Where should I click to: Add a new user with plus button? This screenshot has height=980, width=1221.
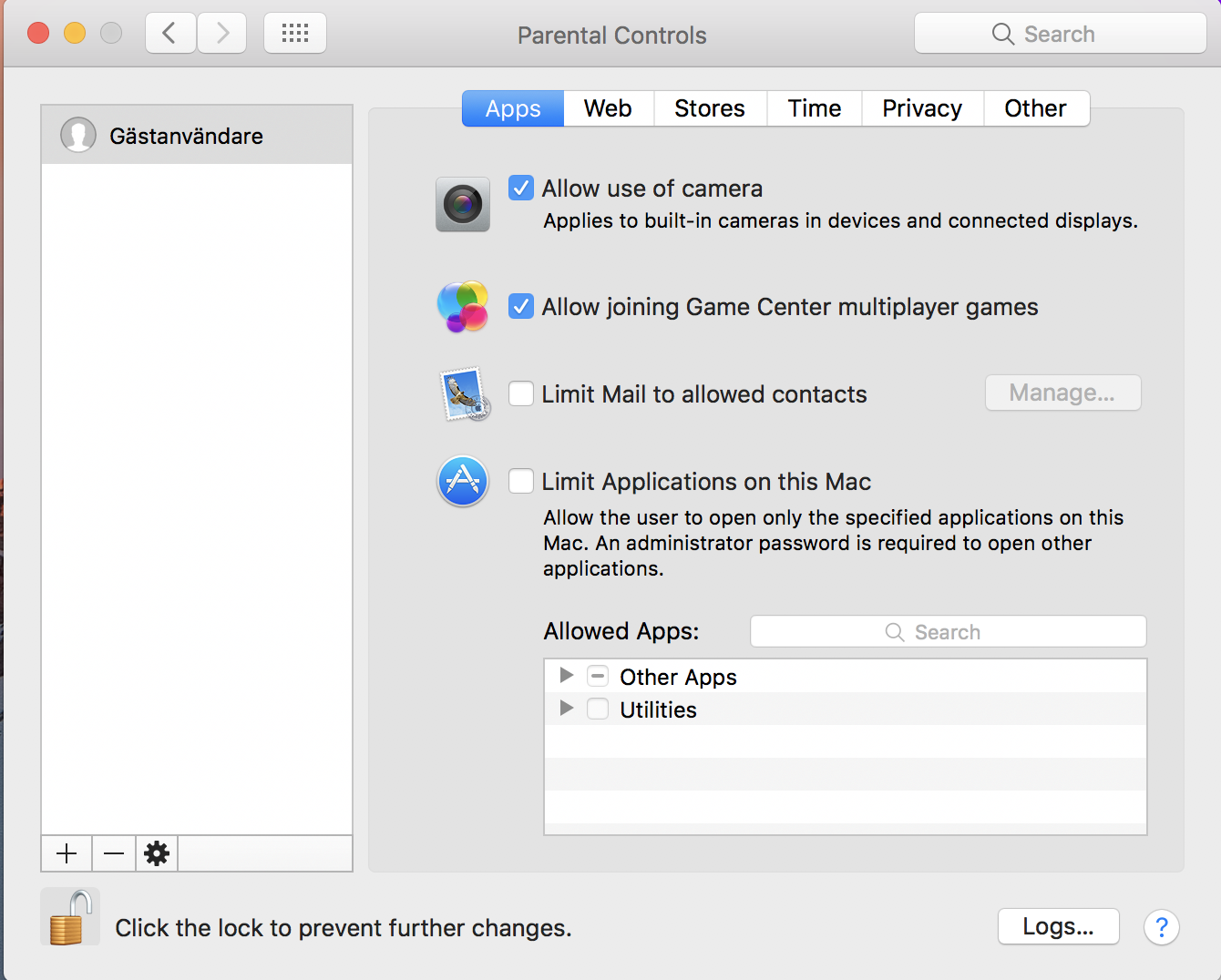(x=67, y=853)
